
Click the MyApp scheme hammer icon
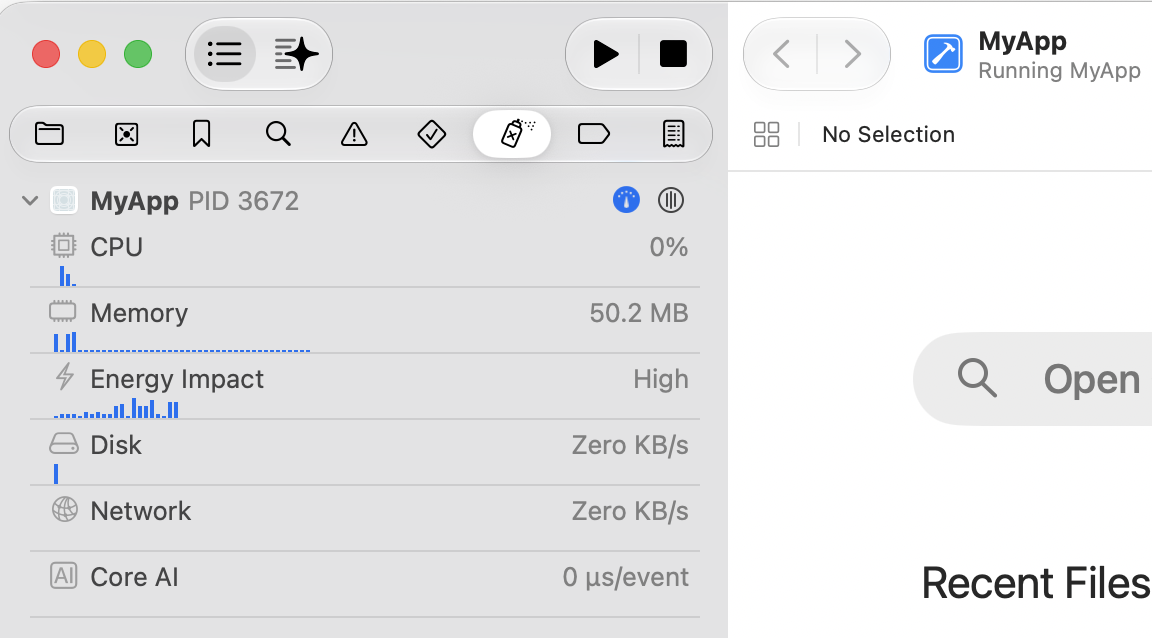pyautogui.click(x=943, y=54)
